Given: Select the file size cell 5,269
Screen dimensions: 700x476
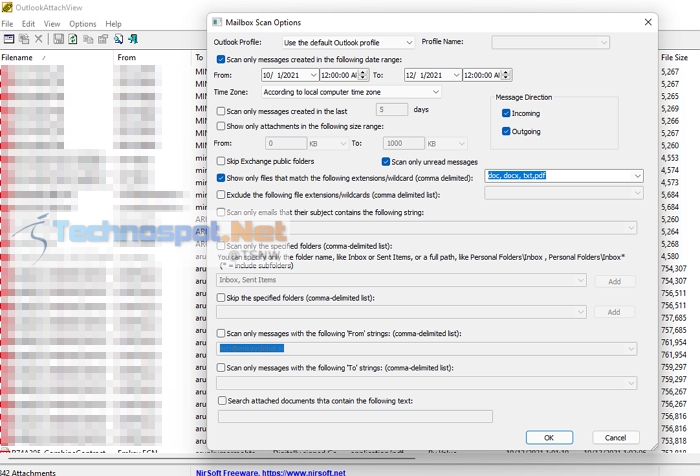Looking at the screenshot, I should pyautogui.click(x=670, y=109).
